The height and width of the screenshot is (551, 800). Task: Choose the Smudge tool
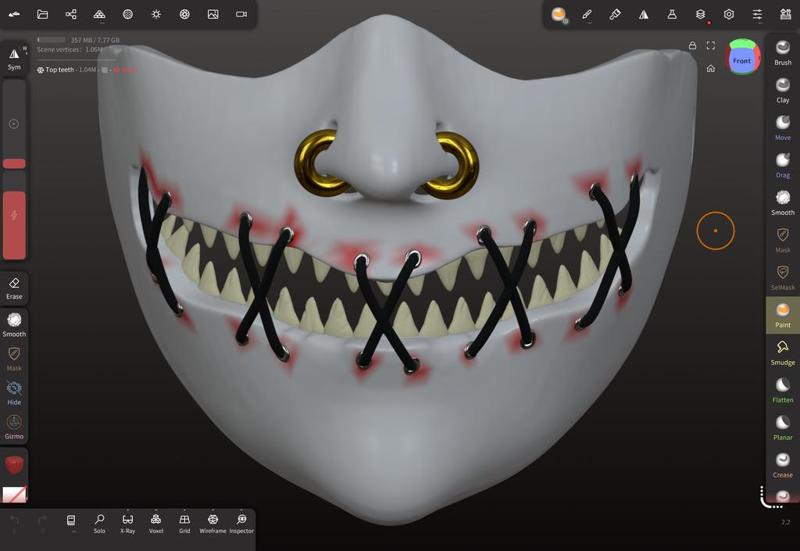click(782, 352)
